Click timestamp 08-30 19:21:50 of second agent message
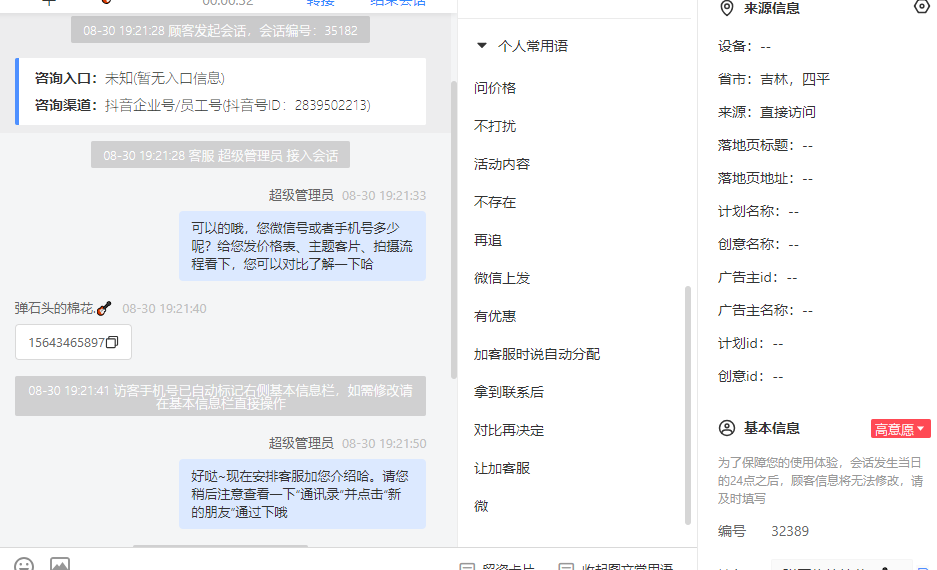The image size is (937, 570). (384, 443)
